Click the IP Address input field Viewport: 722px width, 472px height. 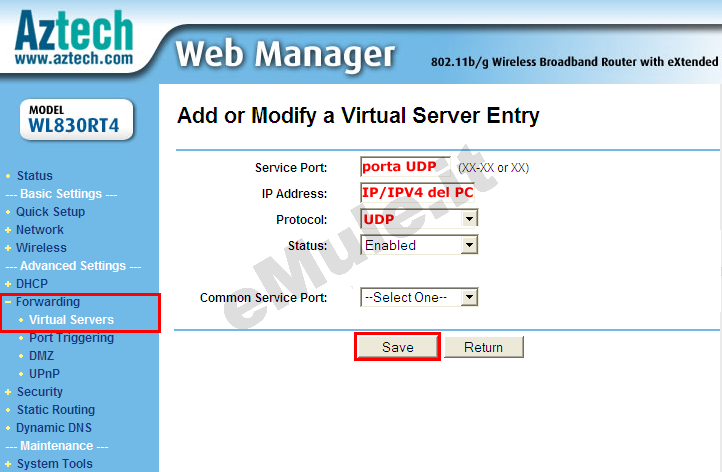click(417, 192)
